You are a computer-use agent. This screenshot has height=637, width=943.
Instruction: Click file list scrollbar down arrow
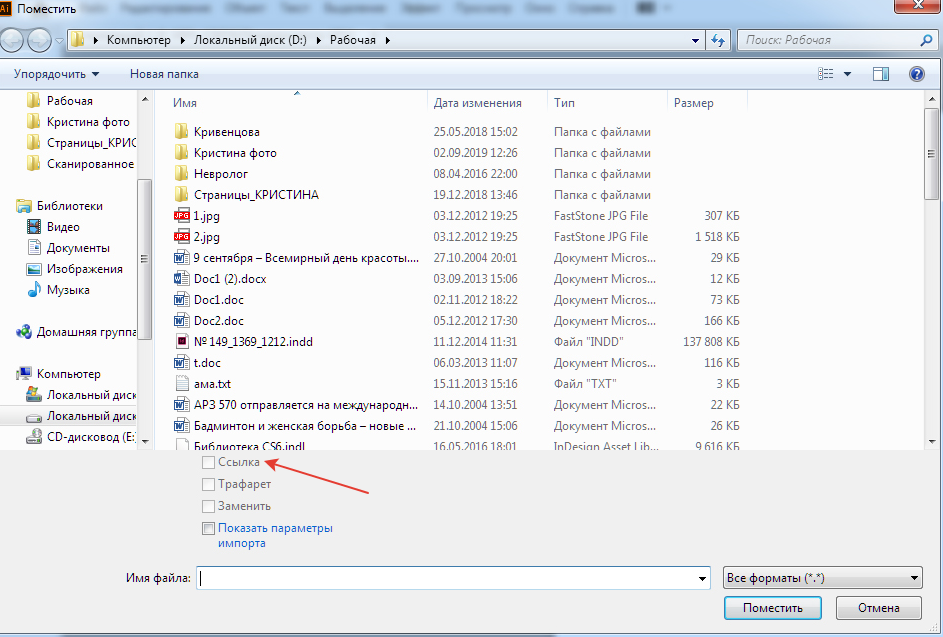point(932,442)
